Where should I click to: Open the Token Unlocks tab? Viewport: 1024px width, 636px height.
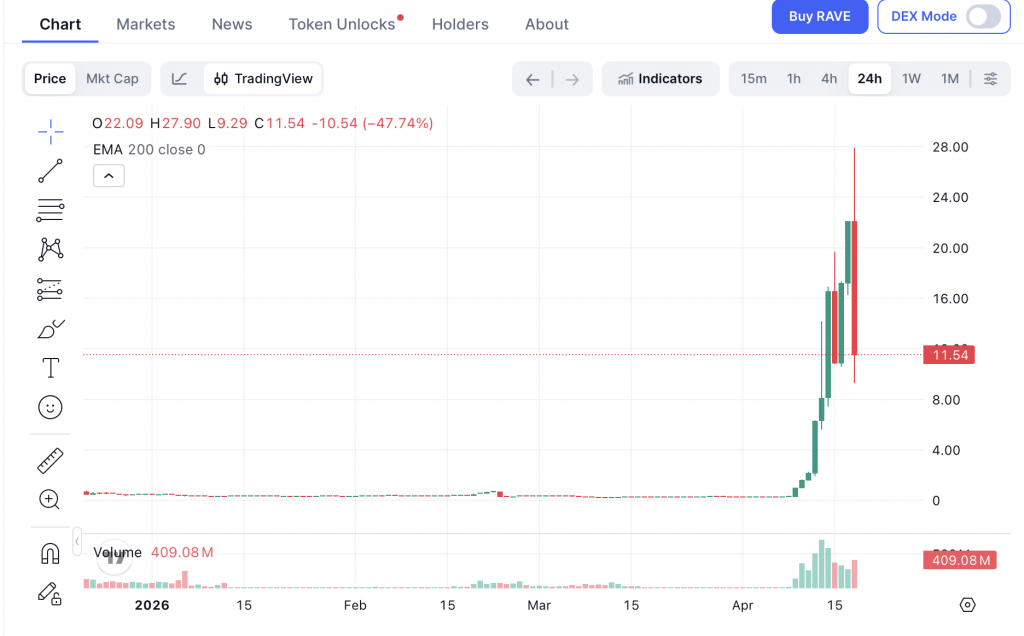coord(342,24)
